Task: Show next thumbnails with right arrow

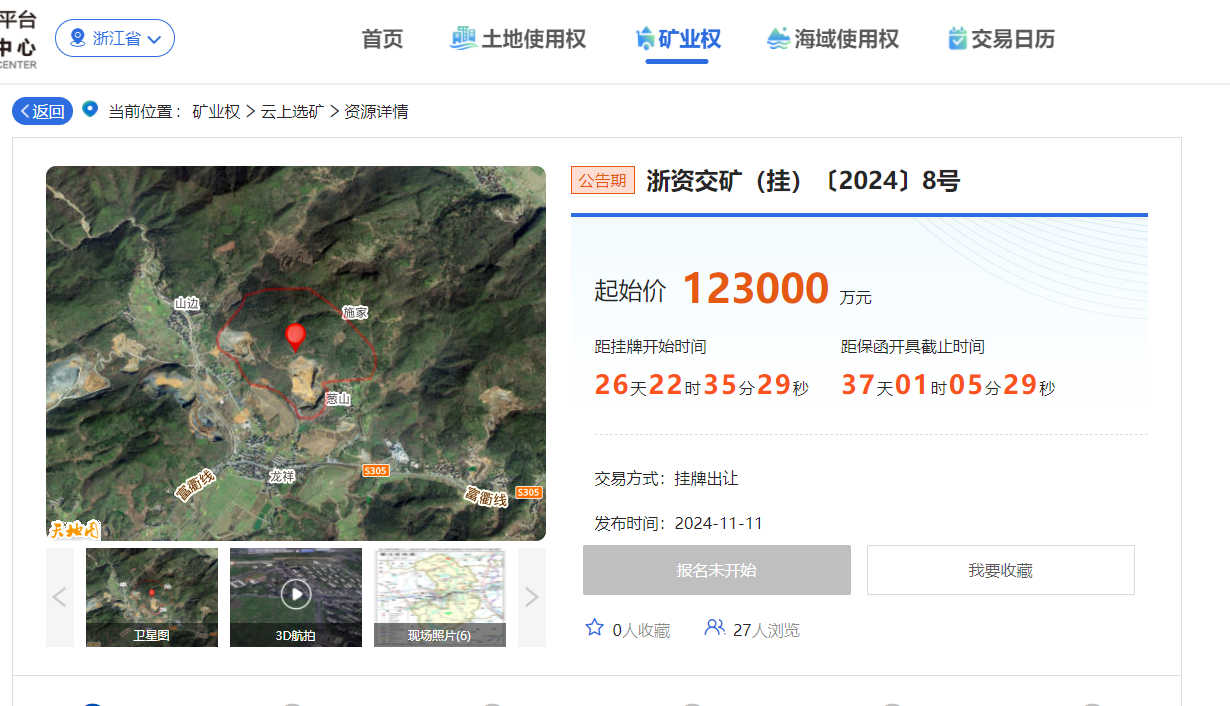Action: (532, 597)
